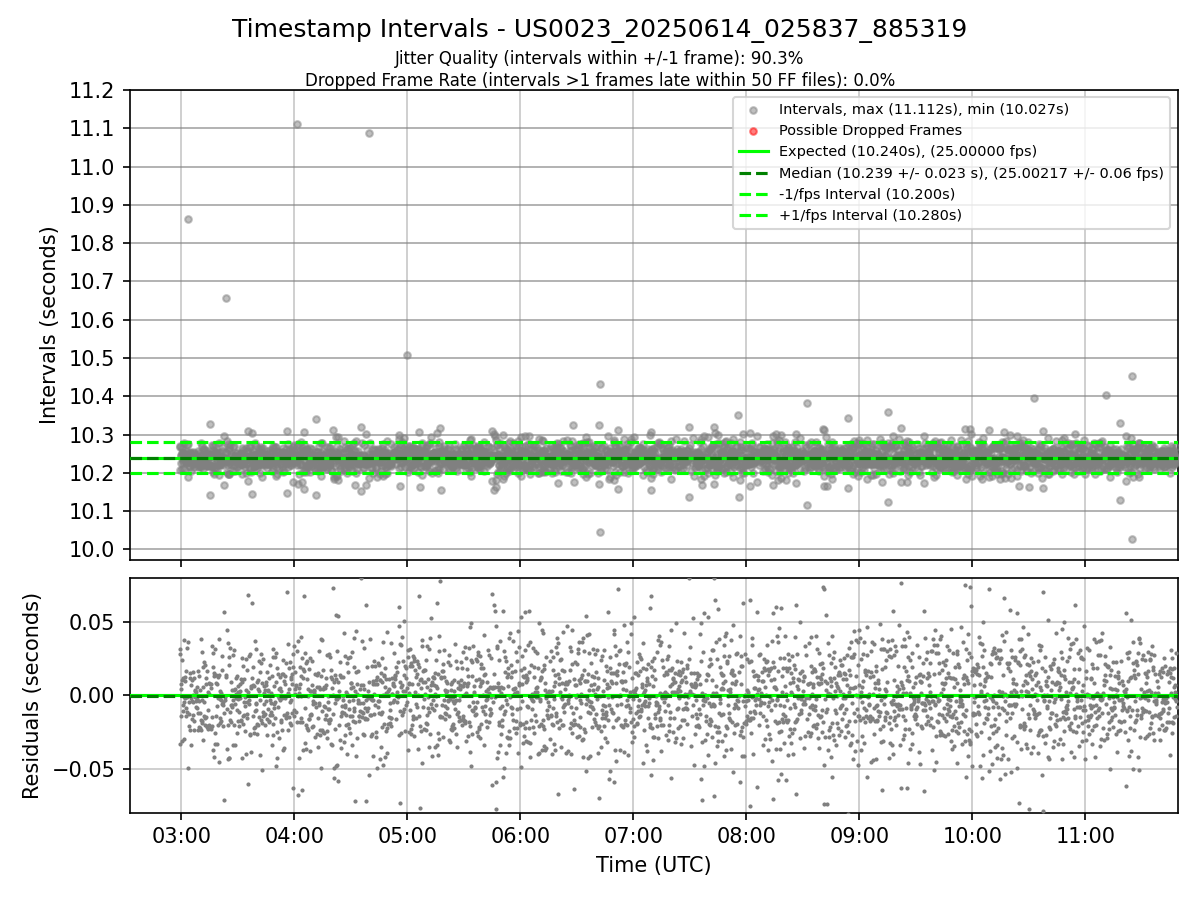Image resolution: width=1200 pixels, height=900 pixels.
Task: Click the 0.05 residuals tick label
Action: 93,622
